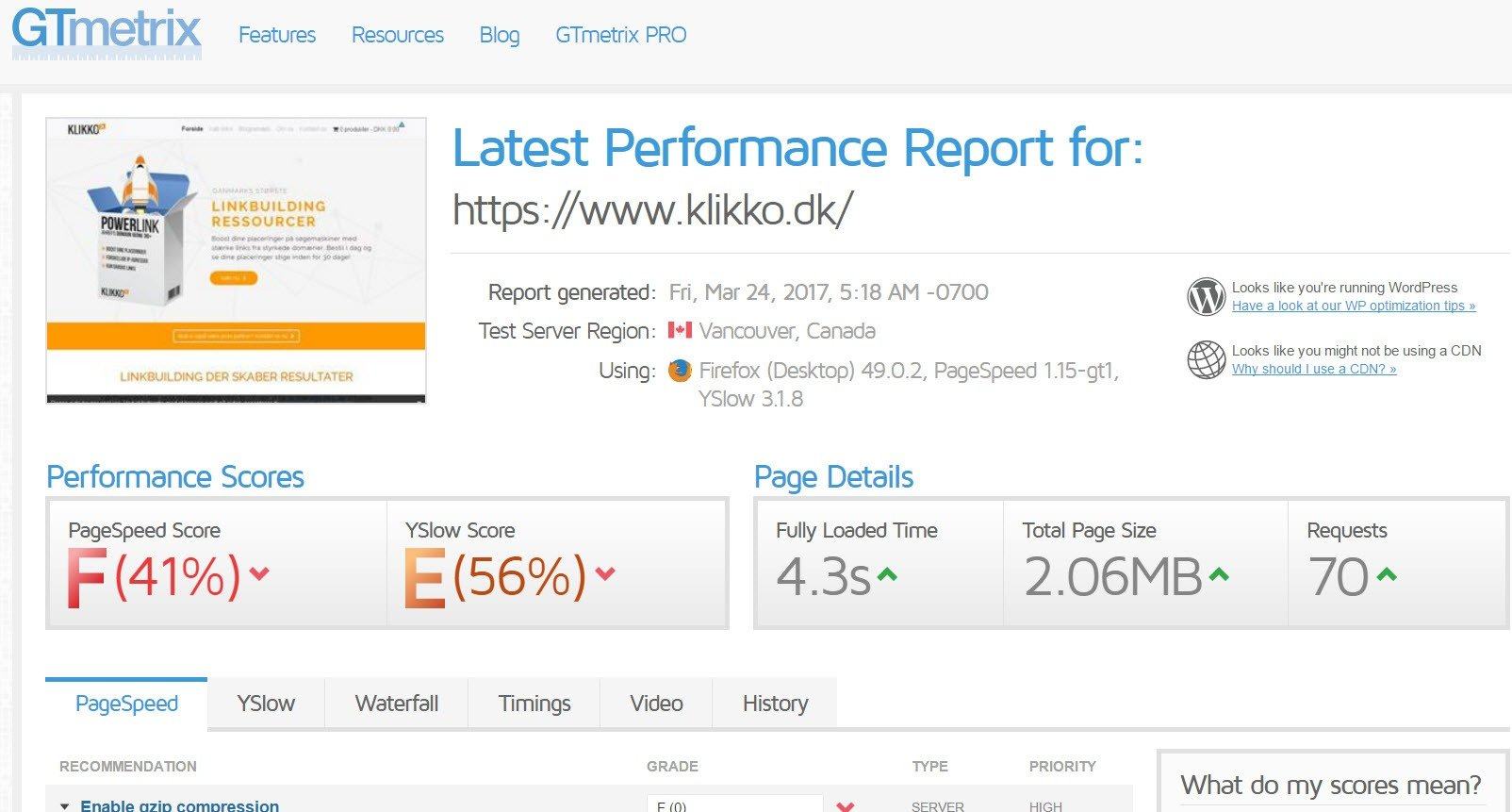1512x812 pixels.
Task: Open the WP optimization tips link
Action: (1354, 306)
